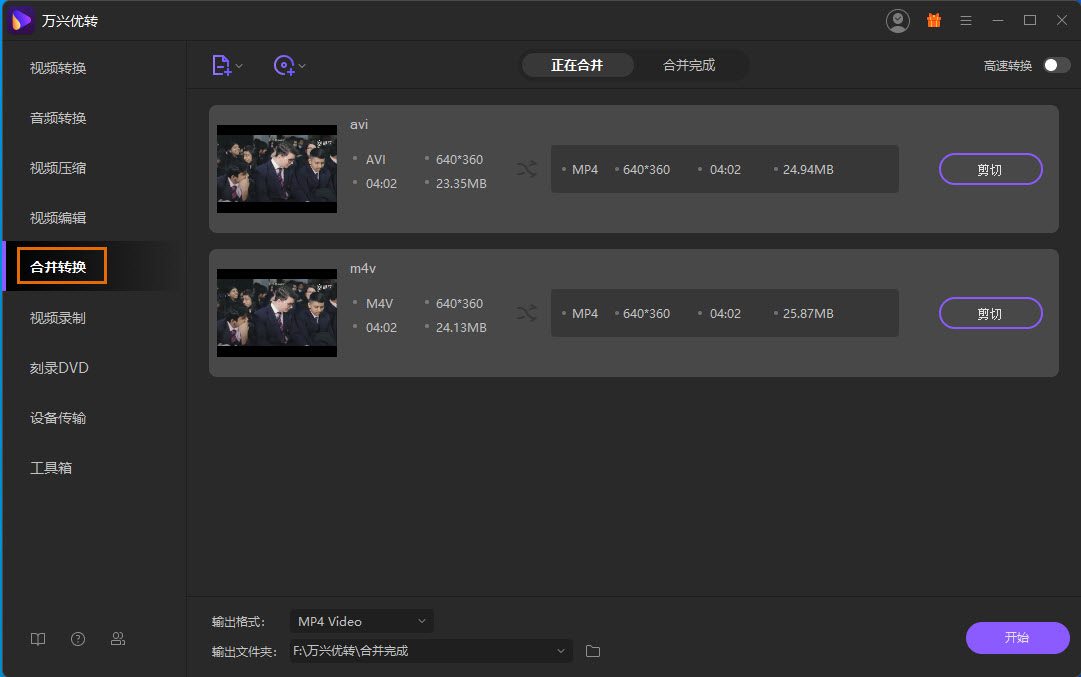Click 剪切 button for the m4v file
The width and height of the screenshot is (1081, 677).
click(x=990, y=314)
